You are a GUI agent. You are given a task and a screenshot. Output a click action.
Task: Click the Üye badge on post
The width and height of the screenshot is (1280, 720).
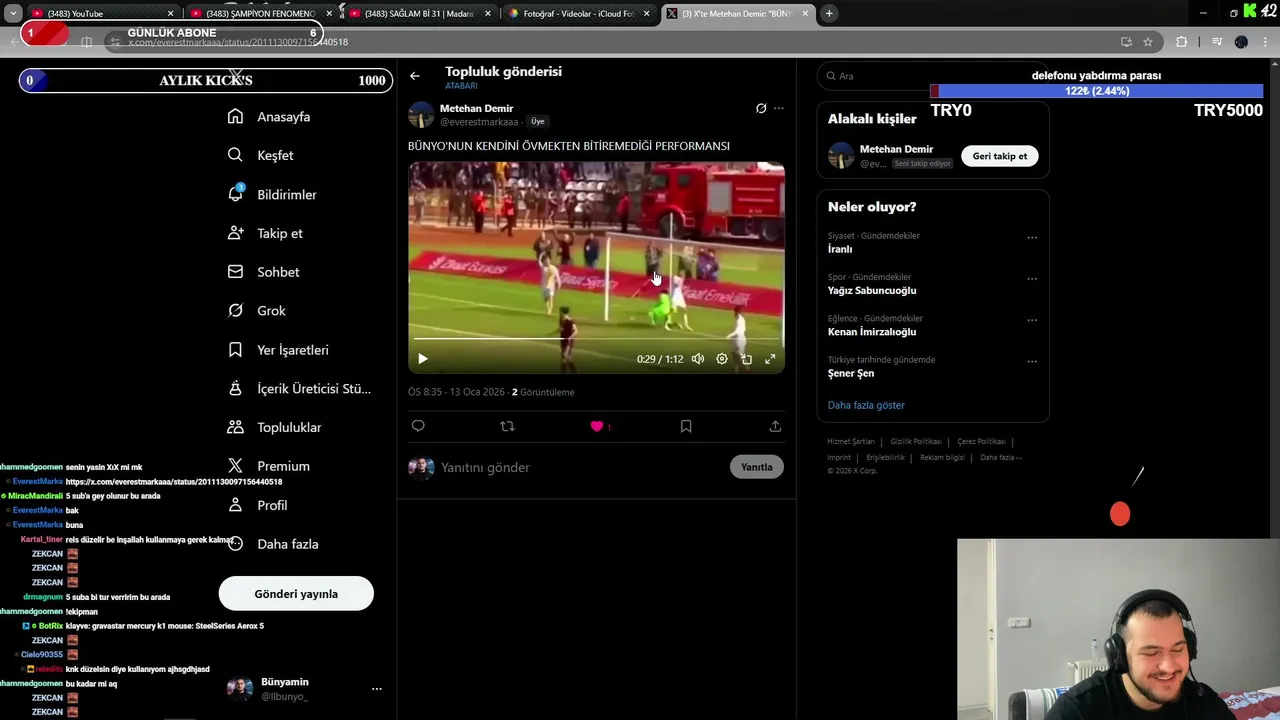click(538, 121)
